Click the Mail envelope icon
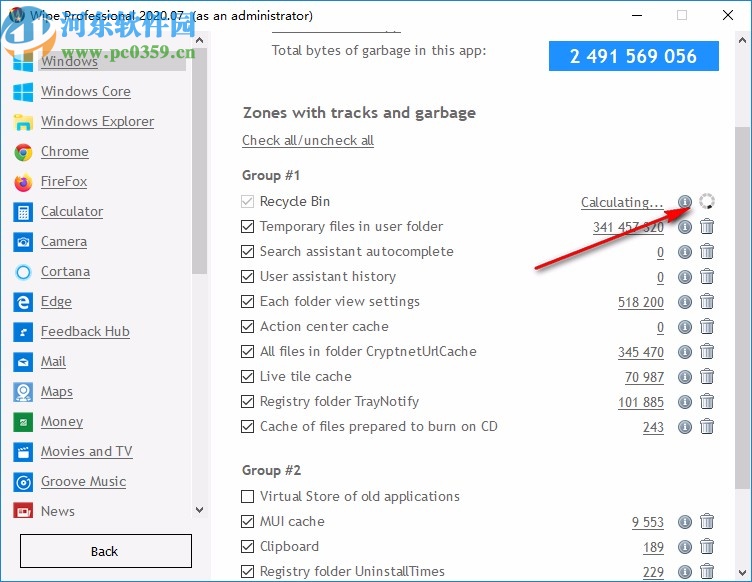This screenshot has width=752, height=582. tap(23, 362)
